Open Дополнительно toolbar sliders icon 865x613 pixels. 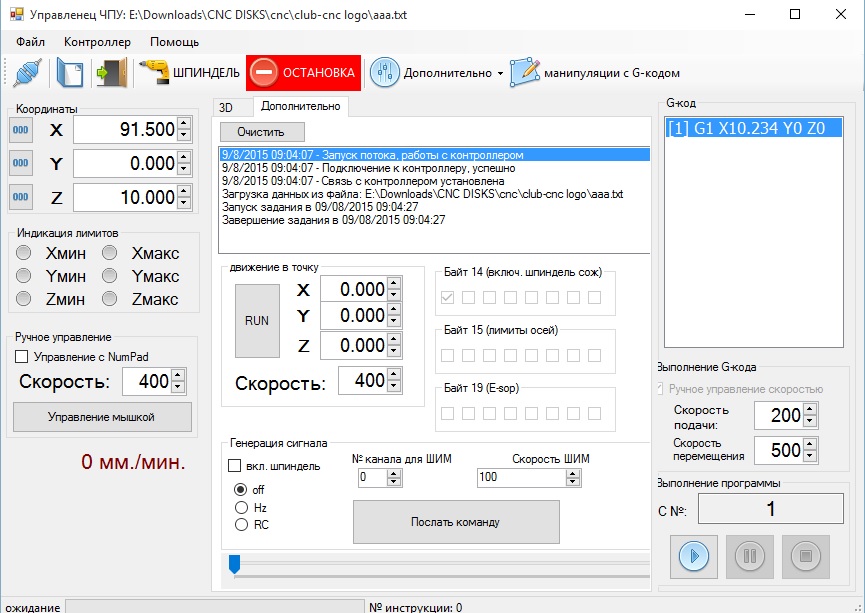(x=385, y=72)
